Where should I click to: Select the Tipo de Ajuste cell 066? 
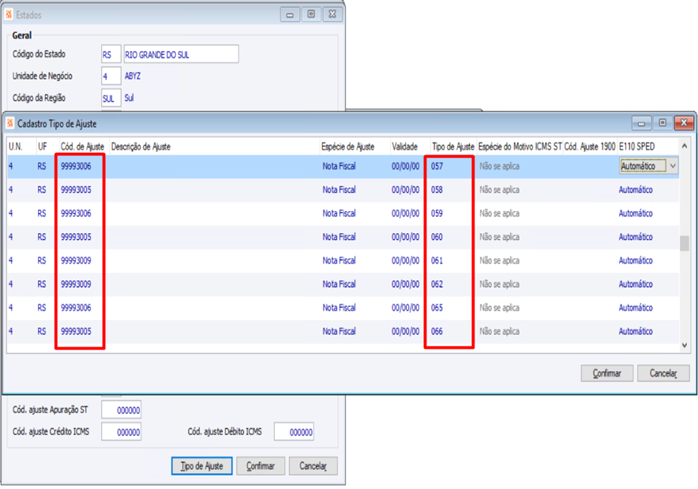(x=437, y=331)
